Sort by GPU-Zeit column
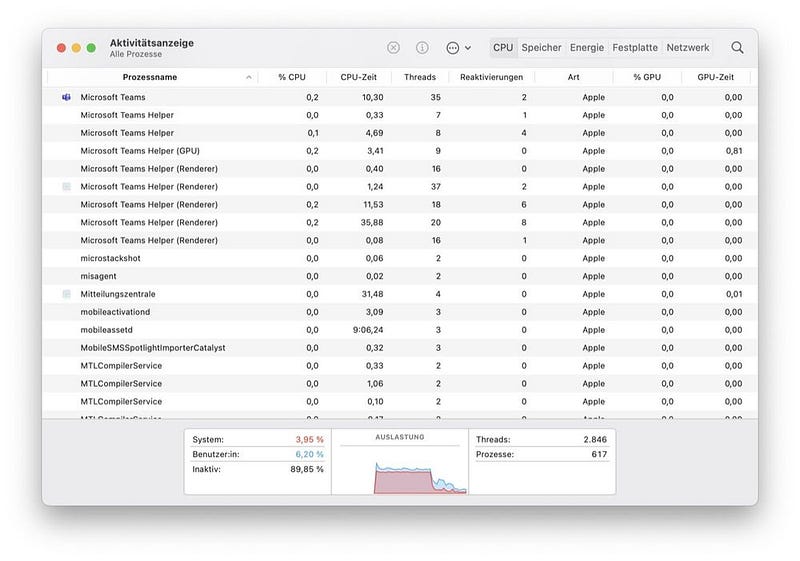This screenshot has width=800, height=561. 715,77
